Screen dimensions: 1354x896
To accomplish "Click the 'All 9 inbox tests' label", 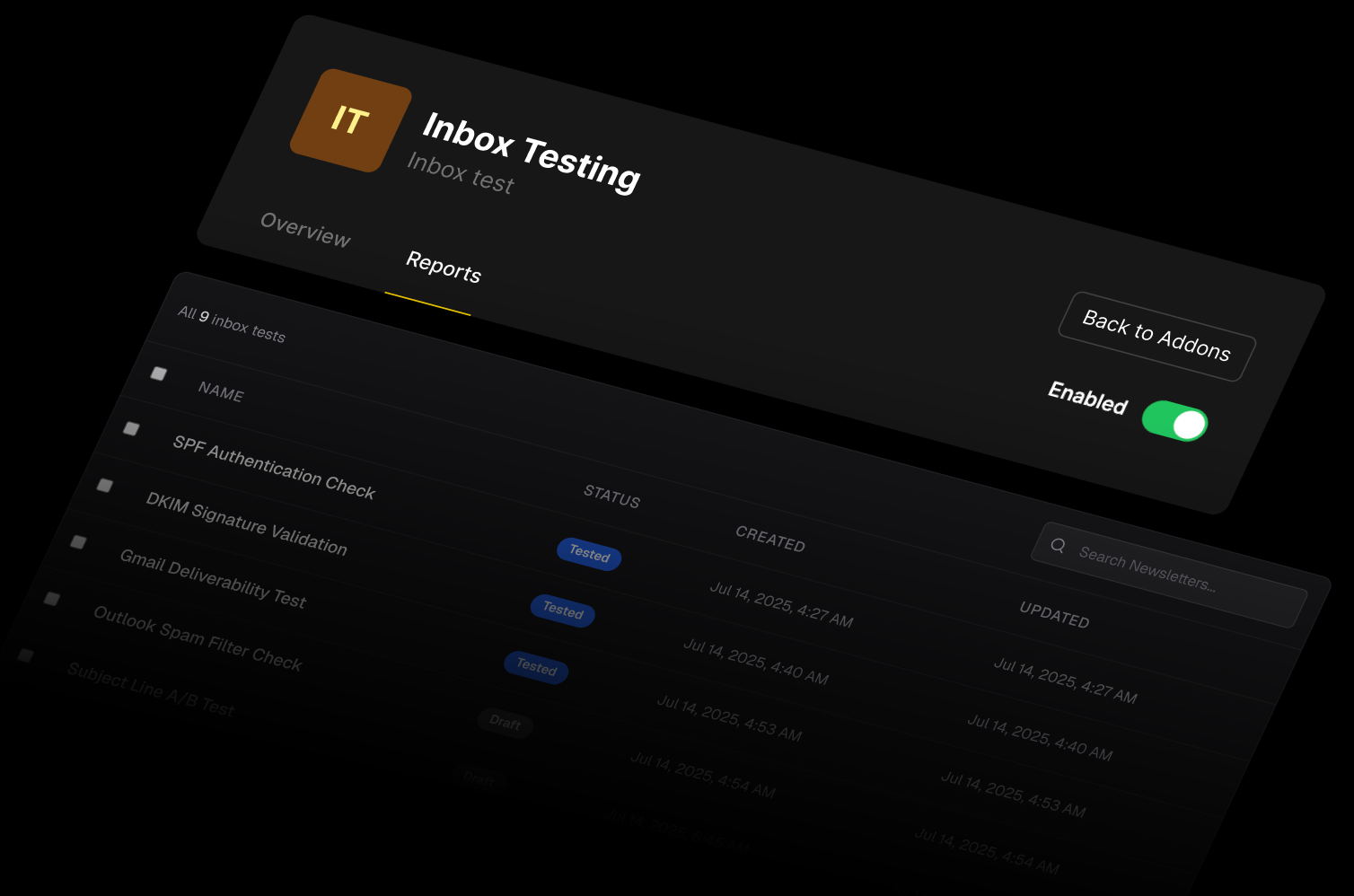I will (232, 324).
